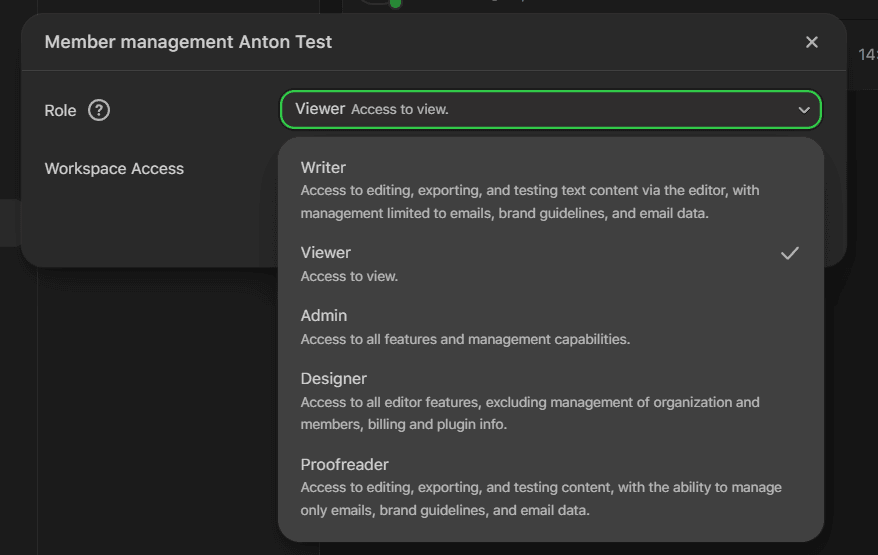Pick the Designer role option
Image resolution: width=878 pixels, height=555 pixels.
click(x=333, y=379)
